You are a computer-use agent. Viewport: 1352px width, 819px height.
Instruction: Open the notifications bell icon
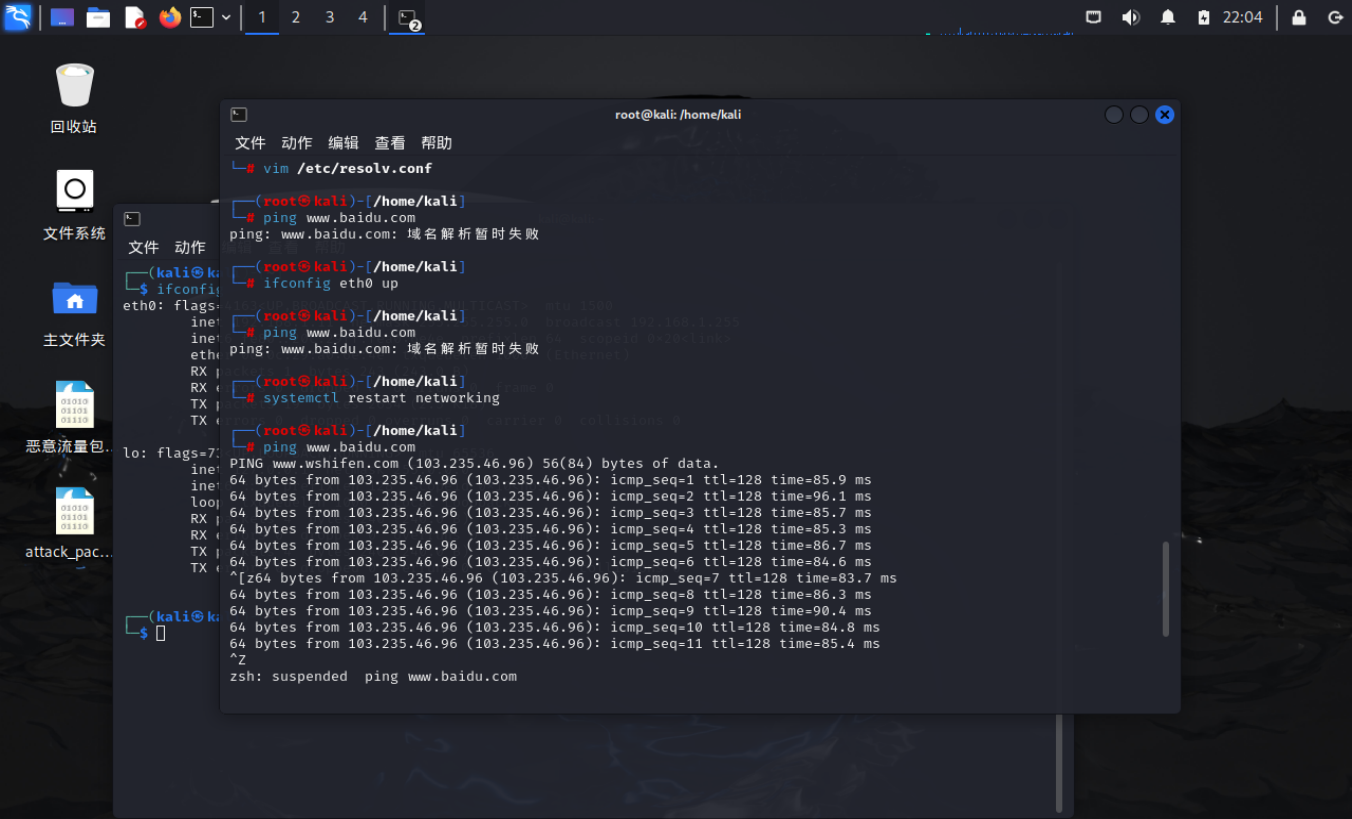pyautogui.click(x=1167, y=17)
